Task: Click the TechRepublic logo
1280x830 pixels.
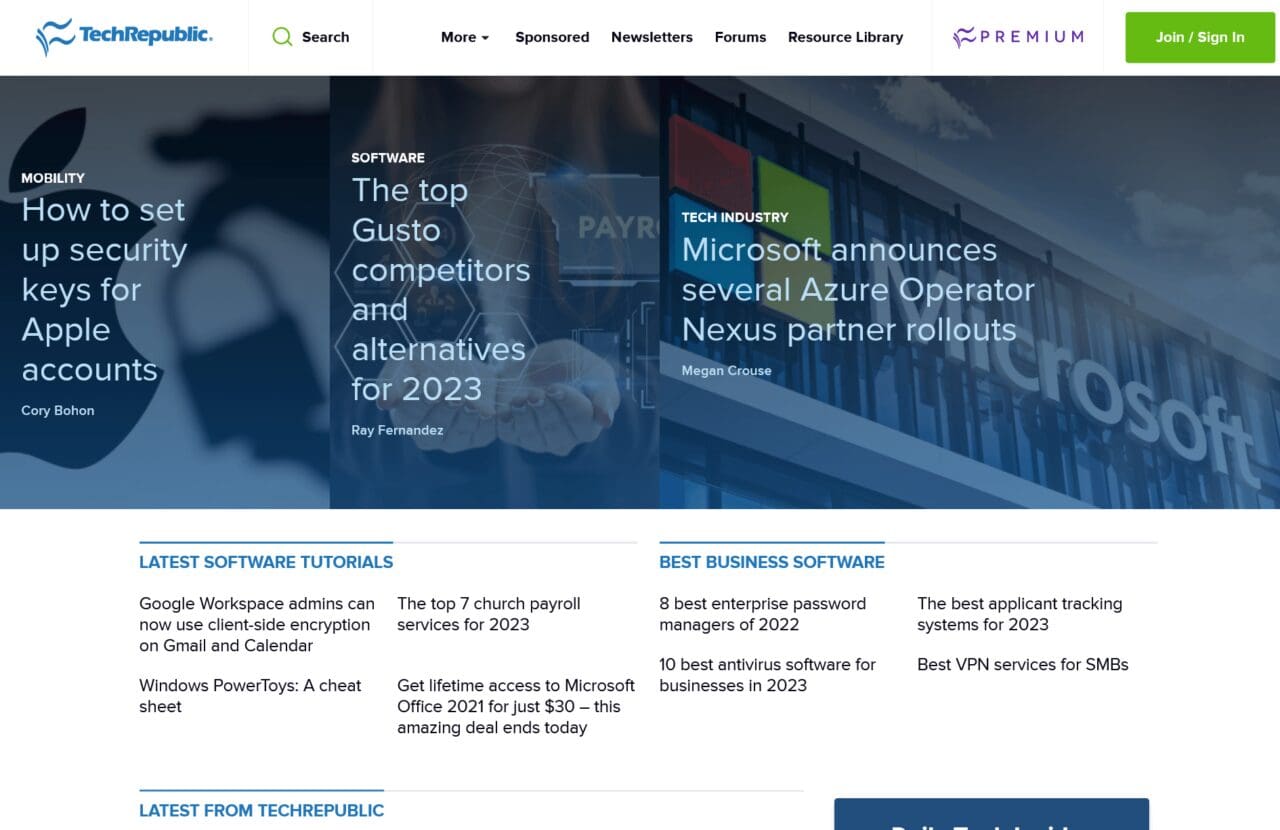Action: tap(124, 37)
